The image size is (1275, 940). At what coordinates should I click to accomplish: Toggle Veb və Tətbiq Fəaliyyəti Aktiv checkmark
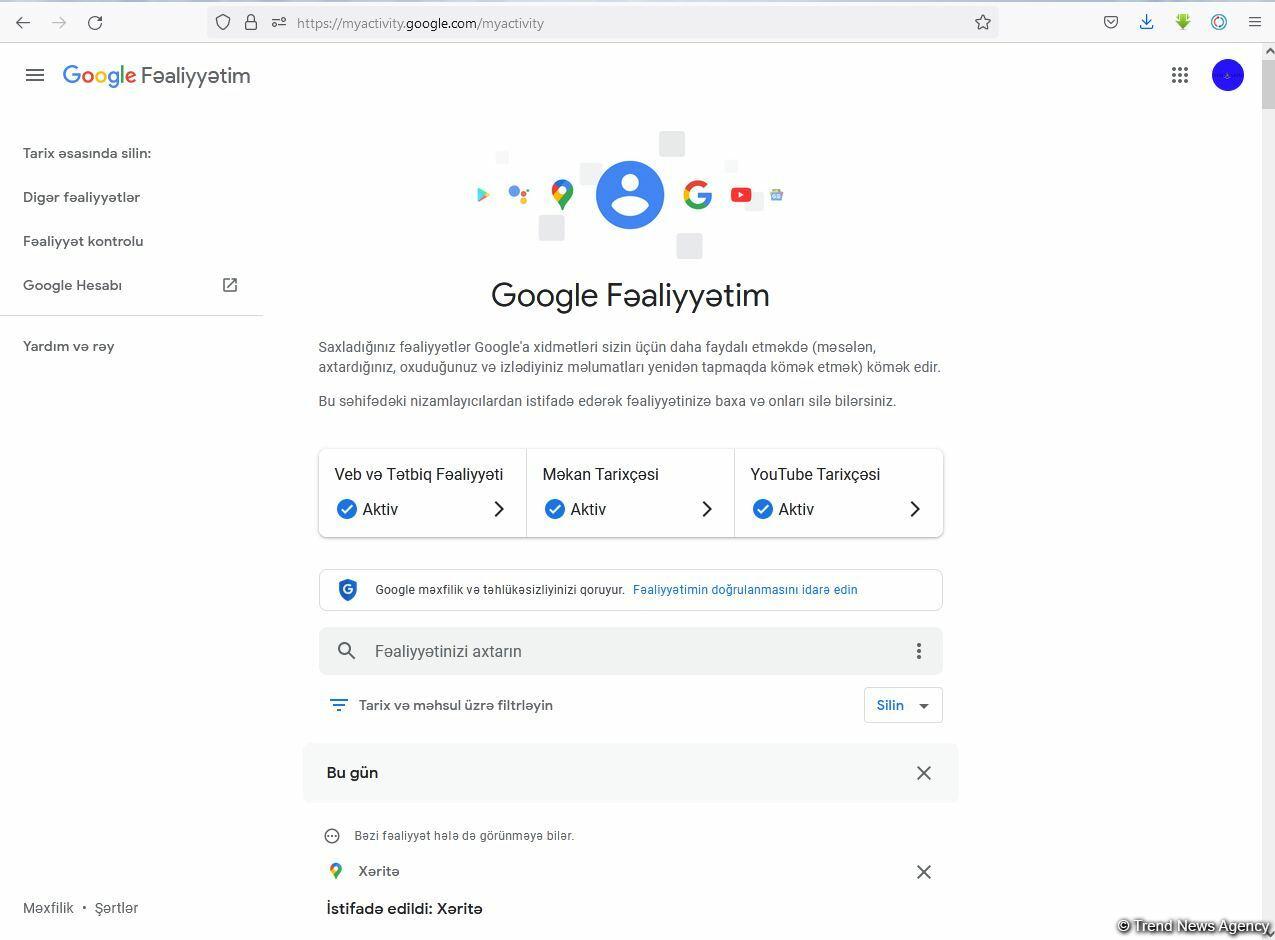347,509
